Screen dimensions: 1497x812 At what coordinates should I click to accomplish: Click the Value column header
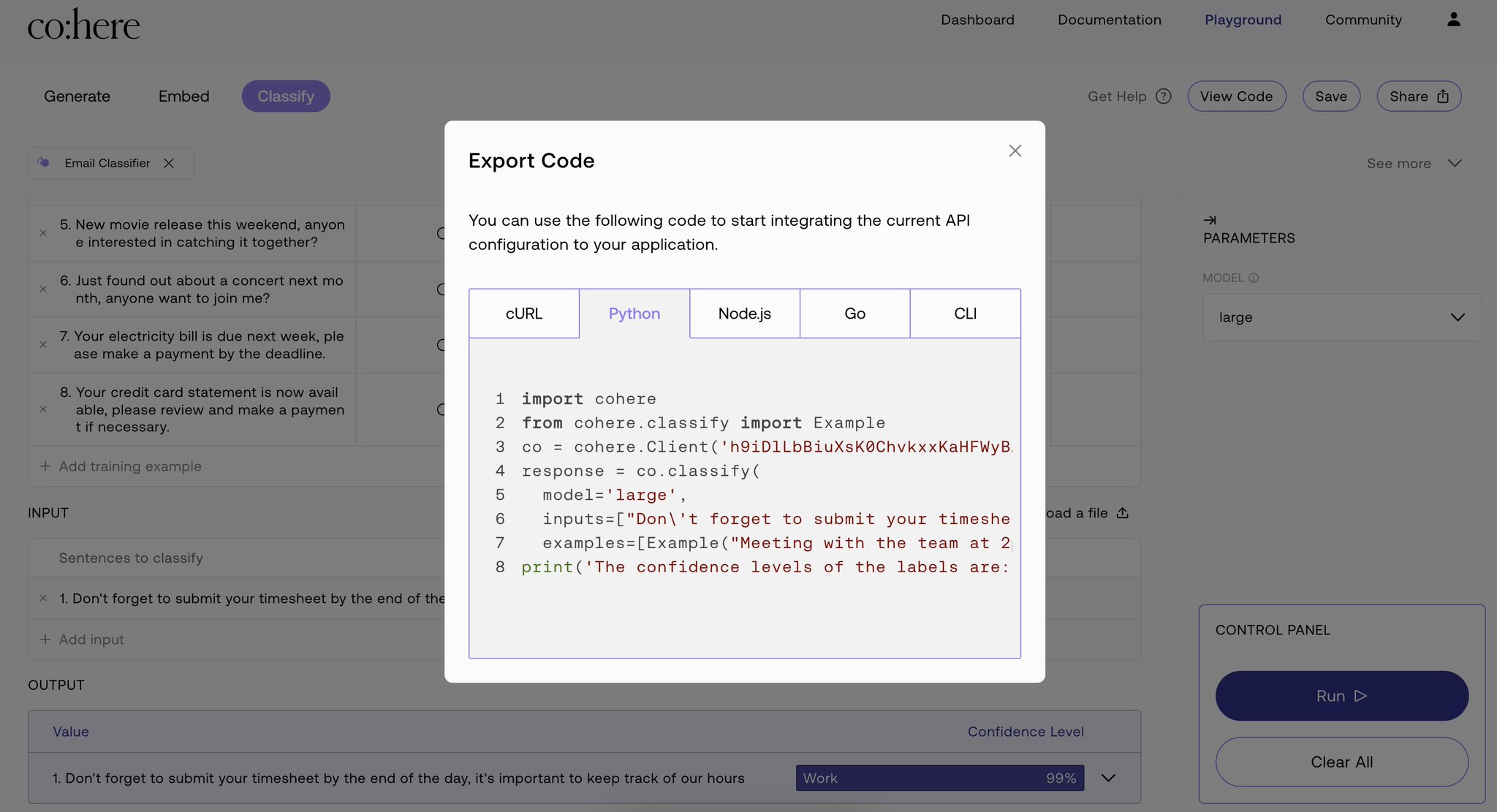click(71, 732)
